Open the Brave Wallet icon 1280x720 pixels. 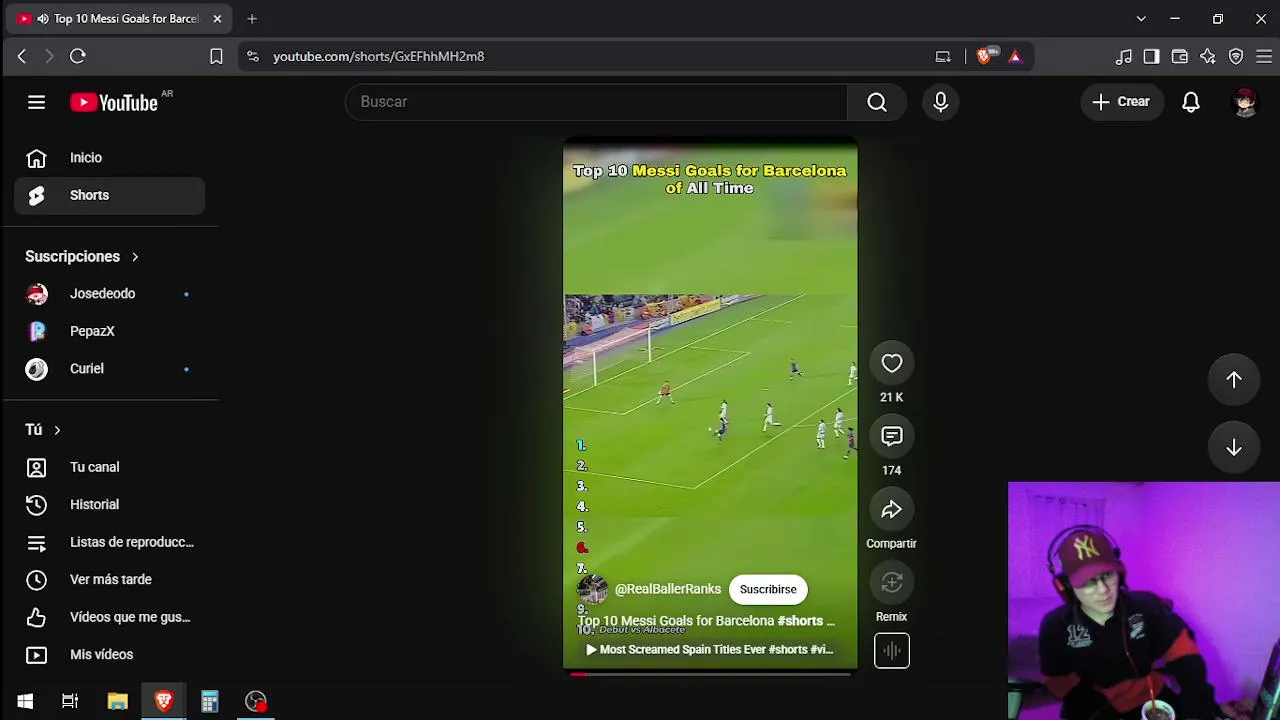click(1180, 56)
